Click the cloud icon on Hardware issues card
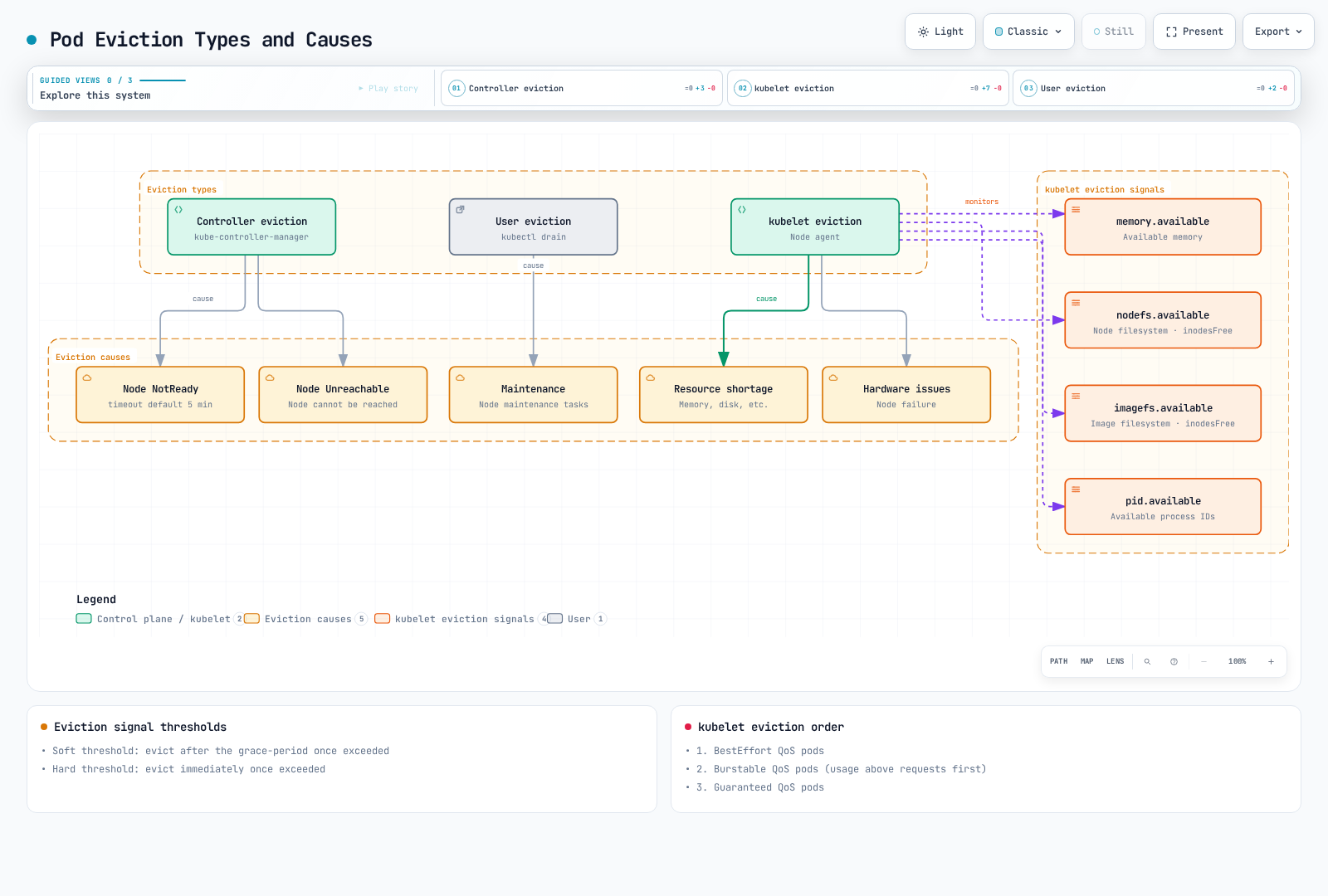1328x896 pixels. (x=833, y=377)
